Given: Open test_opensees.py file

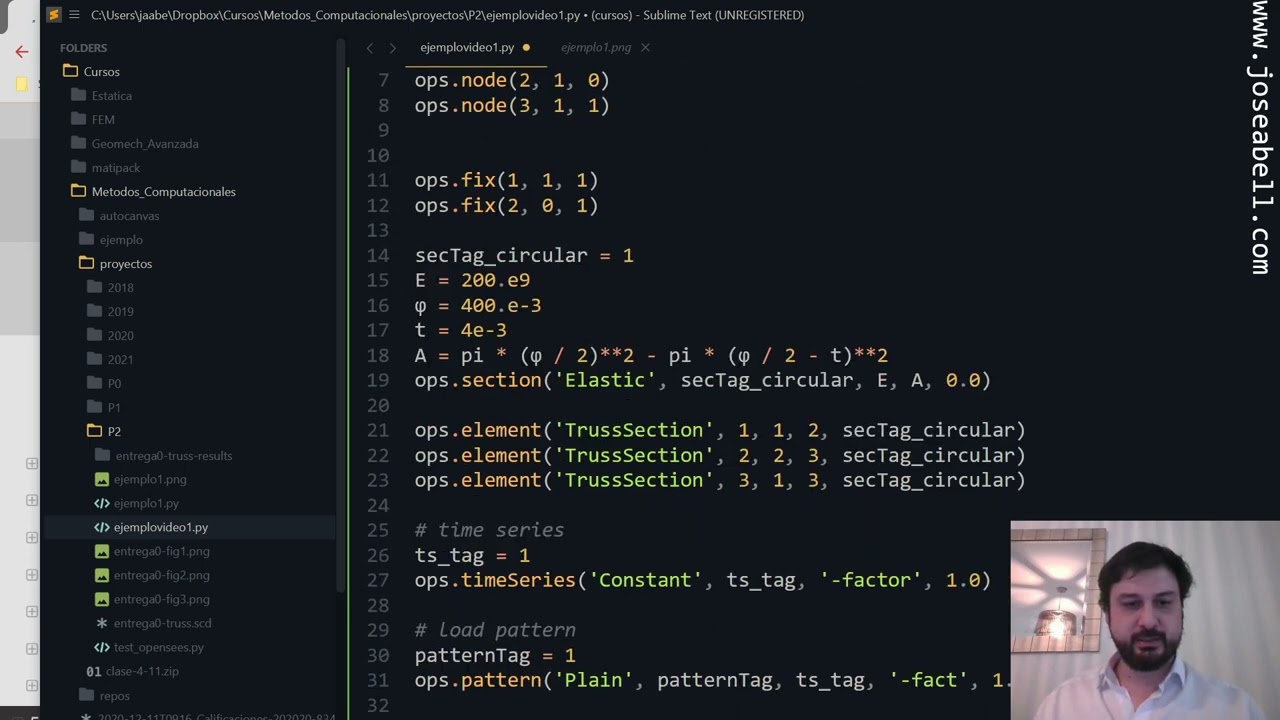Looking at the screenshot, I should 159,648.
